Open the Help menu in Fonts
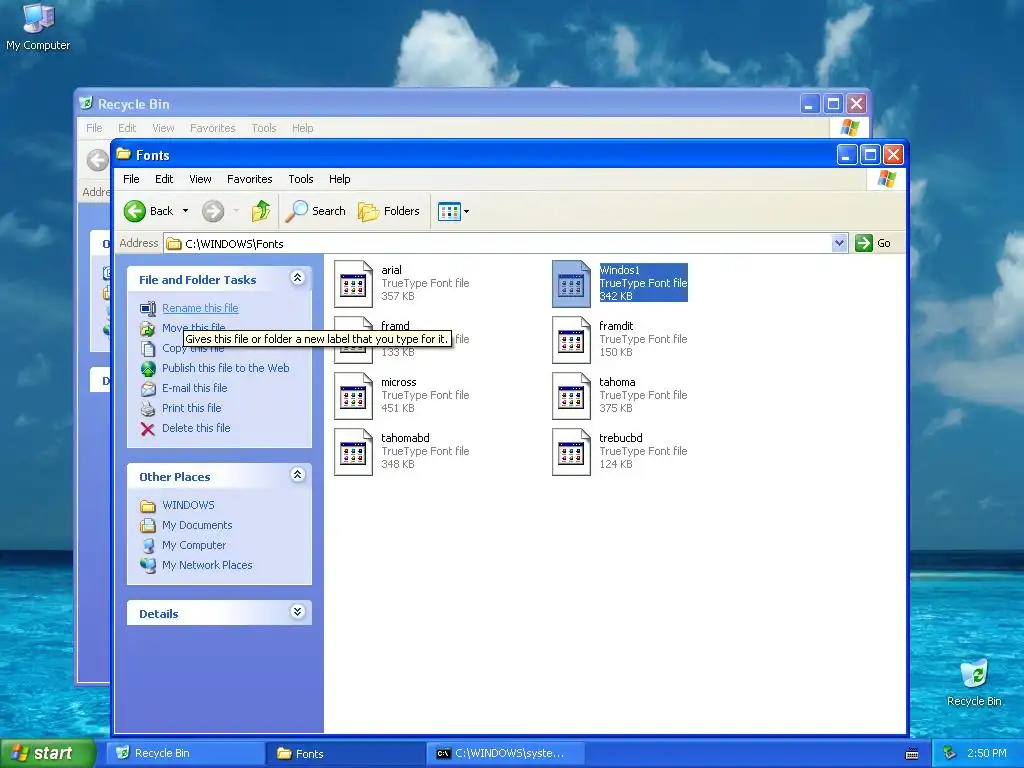 pos(340,179)
